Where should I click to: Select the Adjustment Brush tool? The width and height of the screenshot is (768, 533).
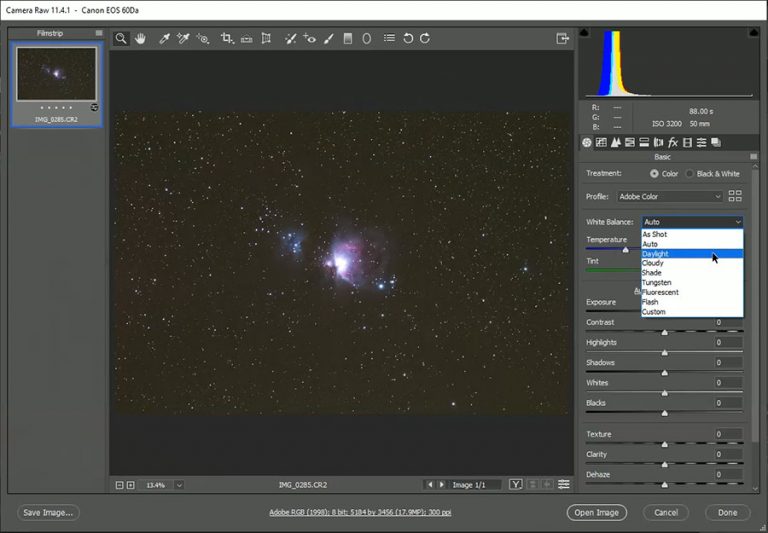pos(329,38)
